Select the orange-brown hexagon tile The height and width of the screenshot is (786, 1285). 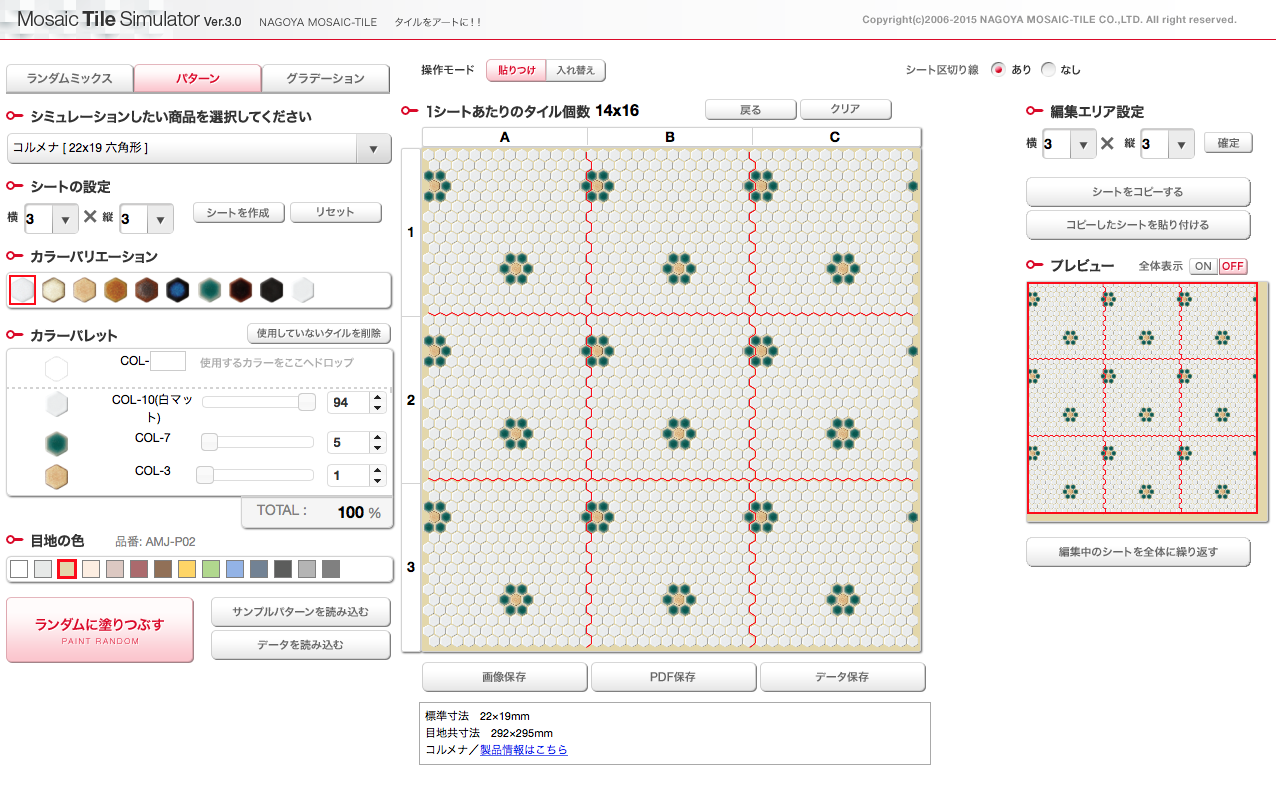[x=116, y=290]
